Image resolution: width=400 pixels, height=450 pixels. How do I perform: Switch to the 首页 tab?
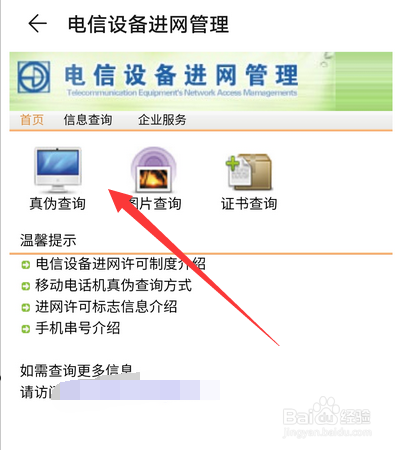coord(32,120)
